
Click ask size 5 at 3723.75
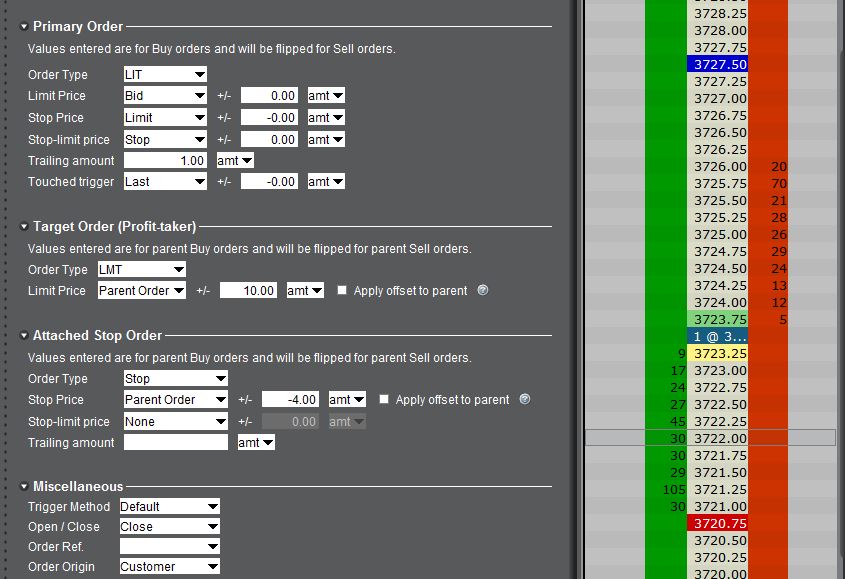click(782, 319)
